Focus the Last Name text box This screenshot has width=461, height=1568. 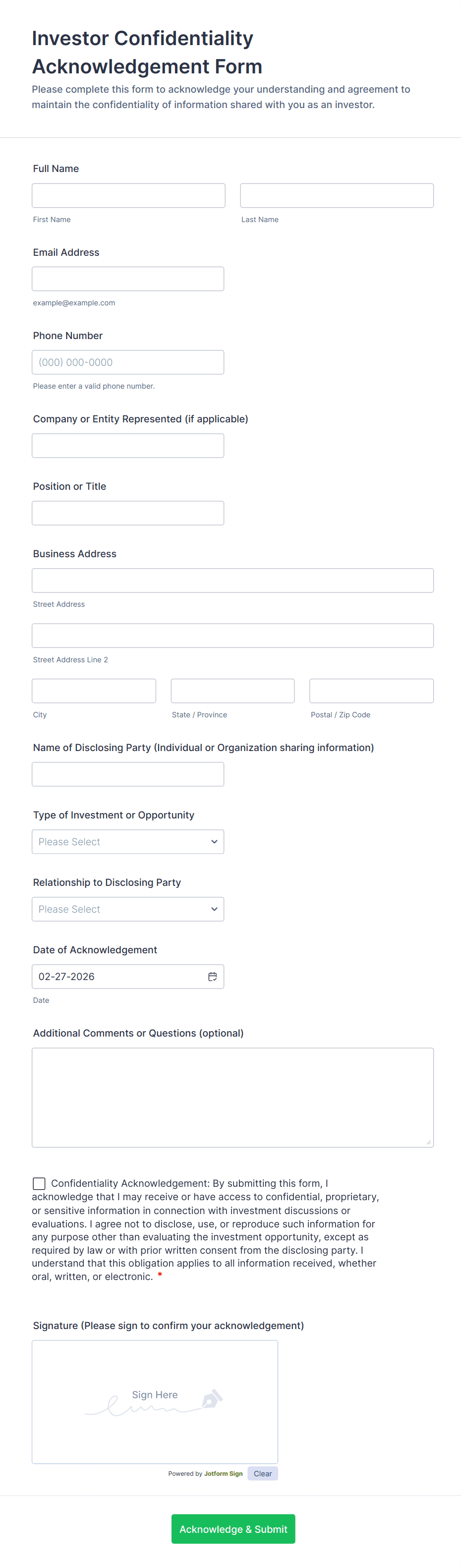click(x=337, y=195)
